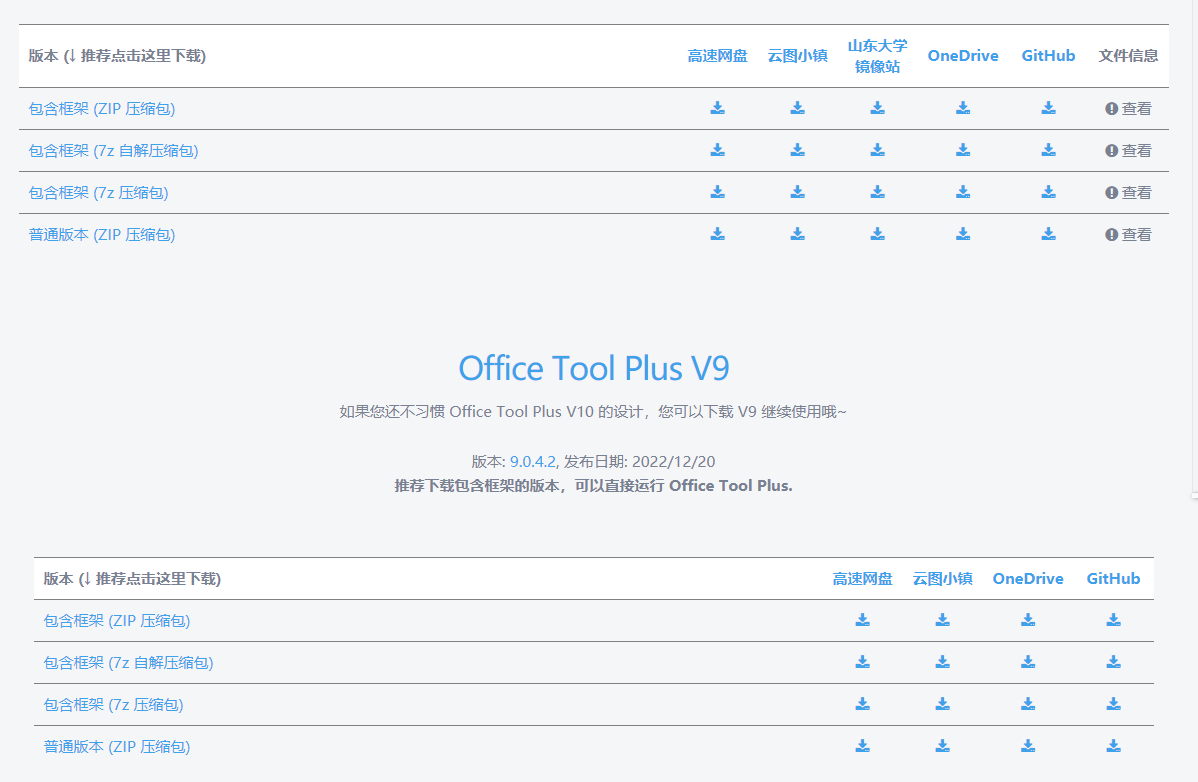This screenshot has width=1198, height=782.
Task: Open V9 普通版本 (ZIP 压缩包) link
Action: [117, 746]
